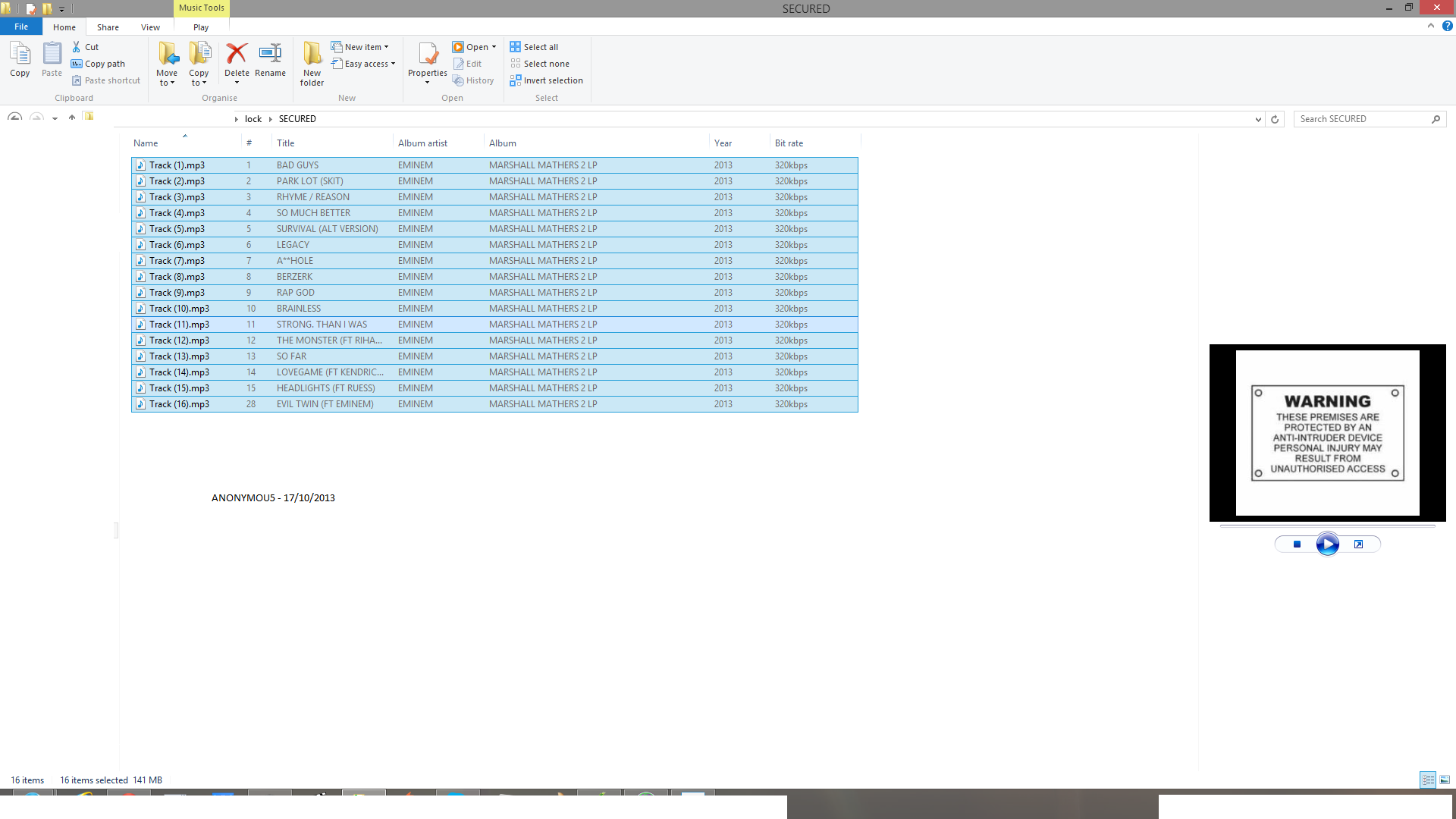
Task: Switch to the Play tab
Action: tap(201, 27)
